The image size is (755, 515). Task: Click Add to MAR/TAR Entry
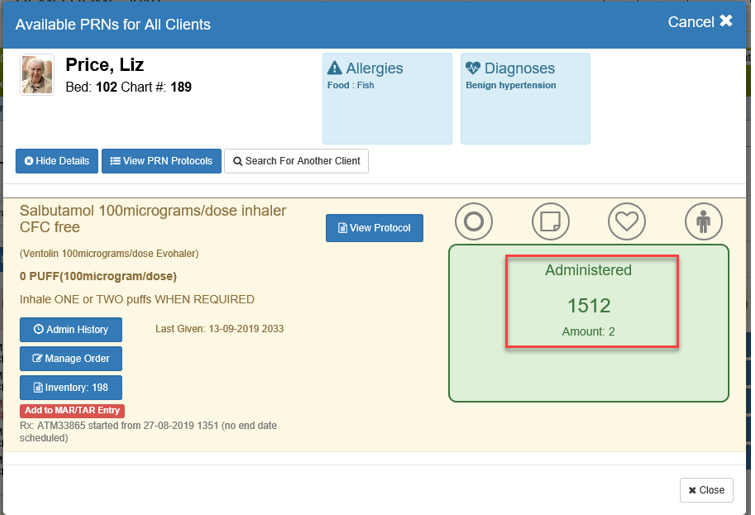tap(72, 411)
